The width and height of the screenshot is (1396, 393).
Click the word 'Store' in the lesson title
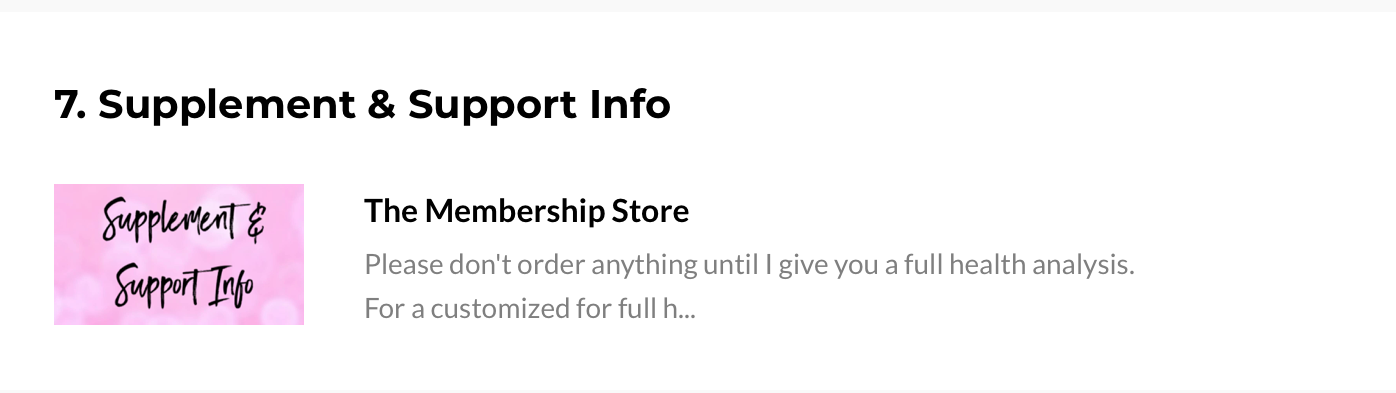651,211
